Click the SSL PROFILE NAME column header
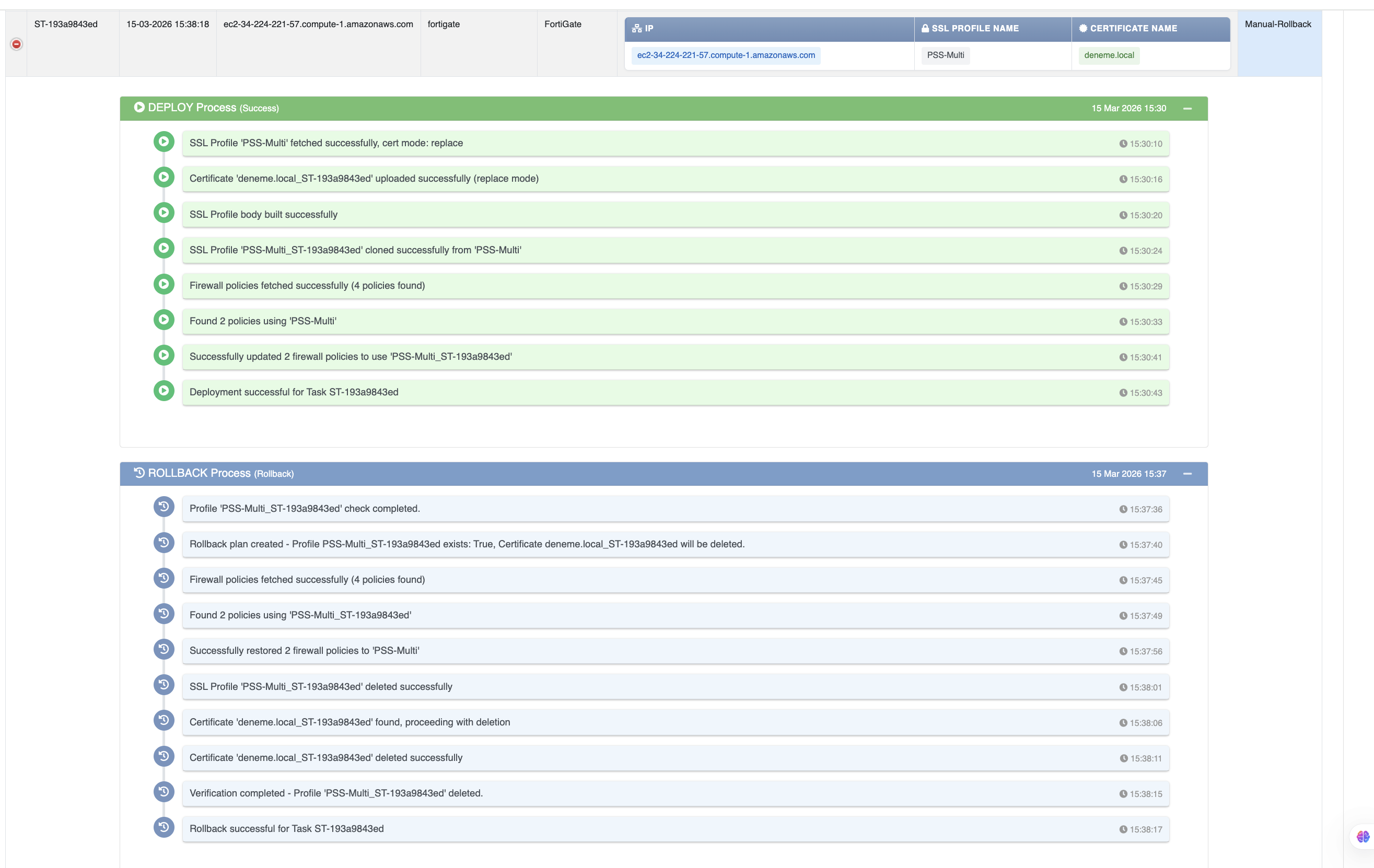 click(993, 29)
